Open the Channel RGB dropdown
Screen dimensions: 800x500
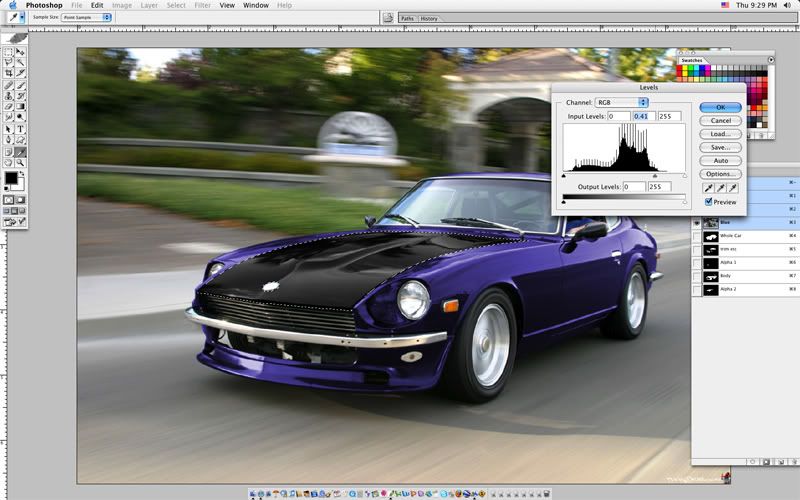click(x=623, y=102)
